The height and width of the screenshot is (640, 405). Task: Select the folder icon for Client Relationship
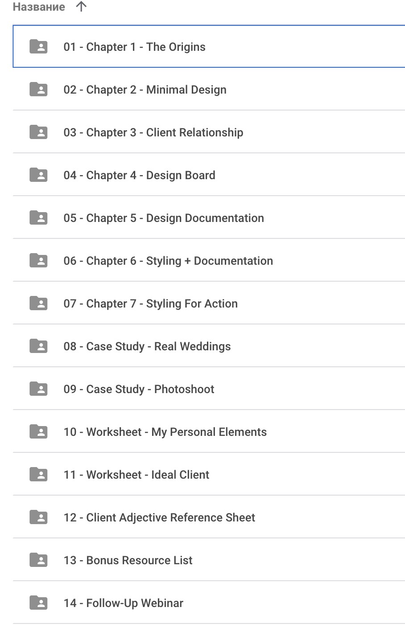click(38, 132)
